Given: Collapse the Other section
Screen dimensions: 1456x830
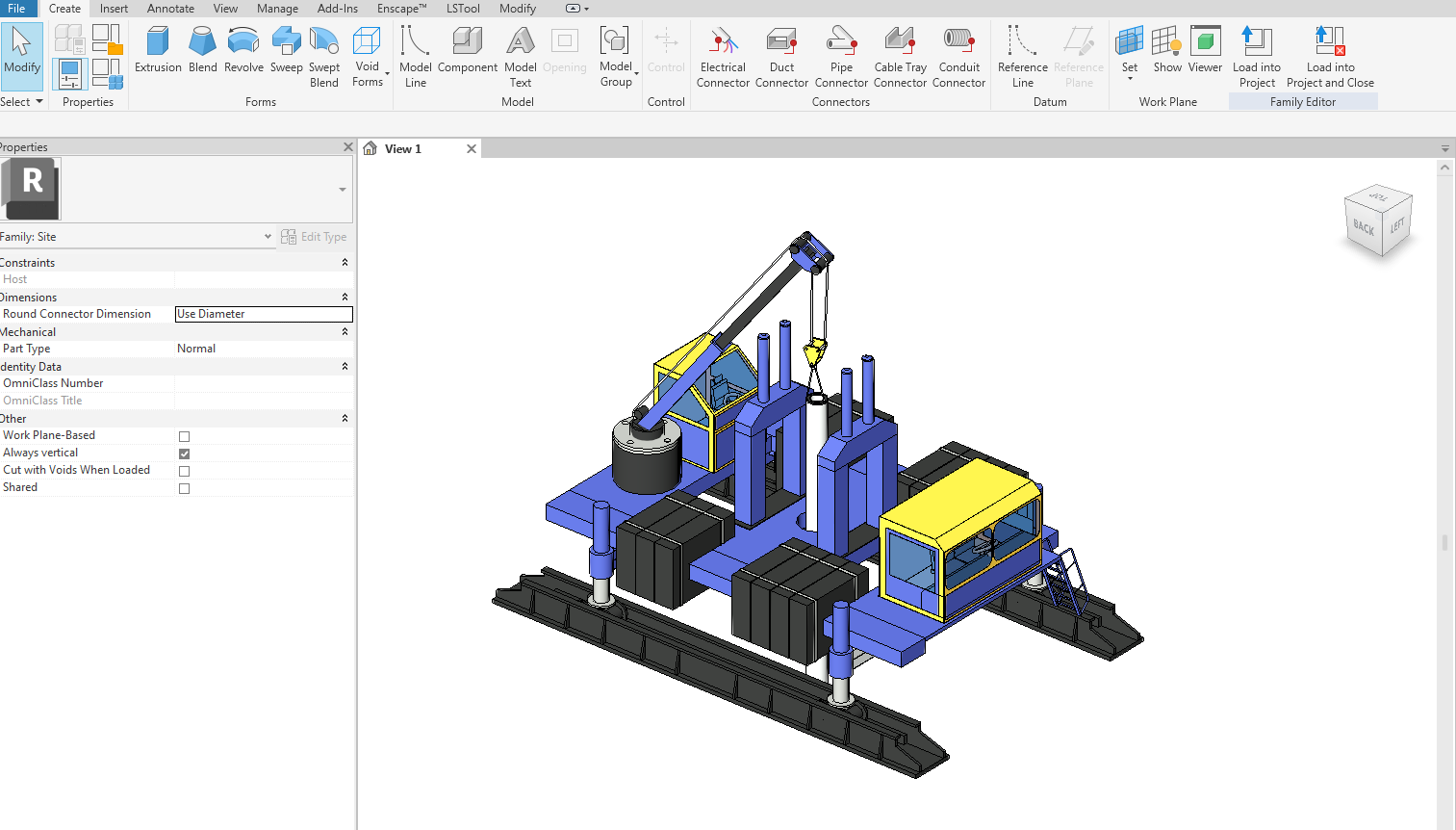Looking at the screenshot, I should click(345, 418).
